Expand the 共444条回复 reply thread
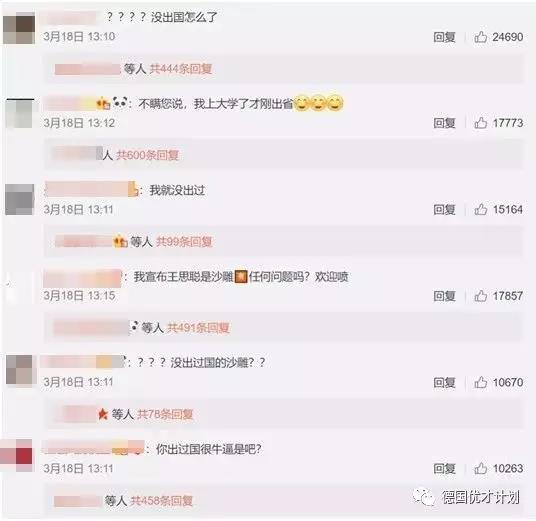This screenshot has width=536, height=521. tap(181, 69)
